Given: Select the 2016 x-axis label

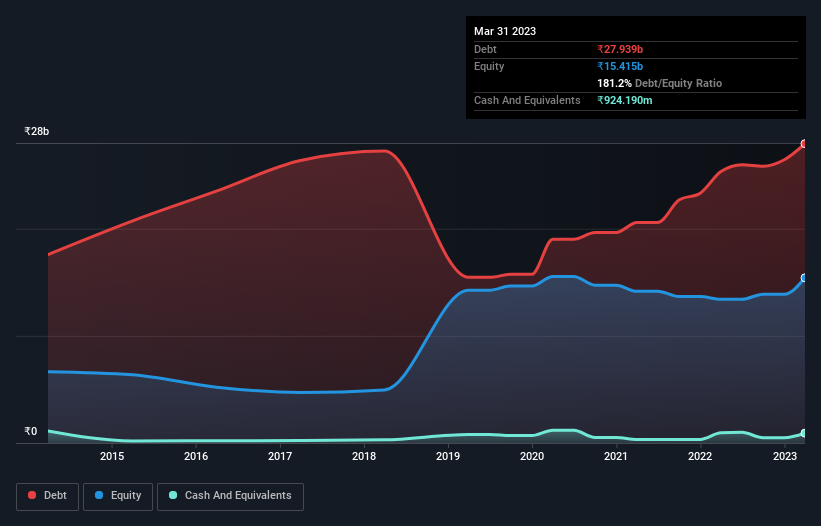Looking at the screenshot, I should [x=196, y=456].
